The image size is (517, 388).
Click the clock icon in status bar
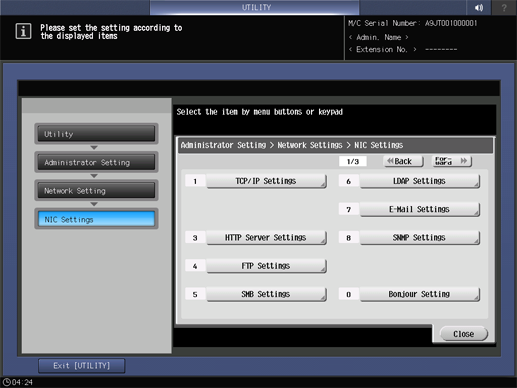pos(7,382)
